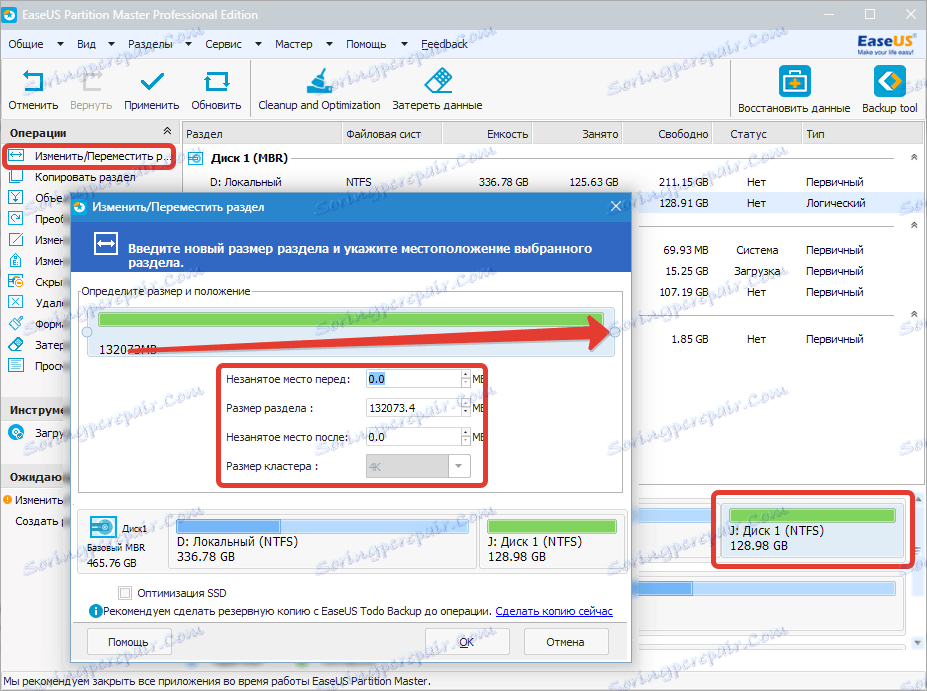Screen dimensions: 927x691
Task: Click the merge partitions sidebar icon
Action: [16, 197]
